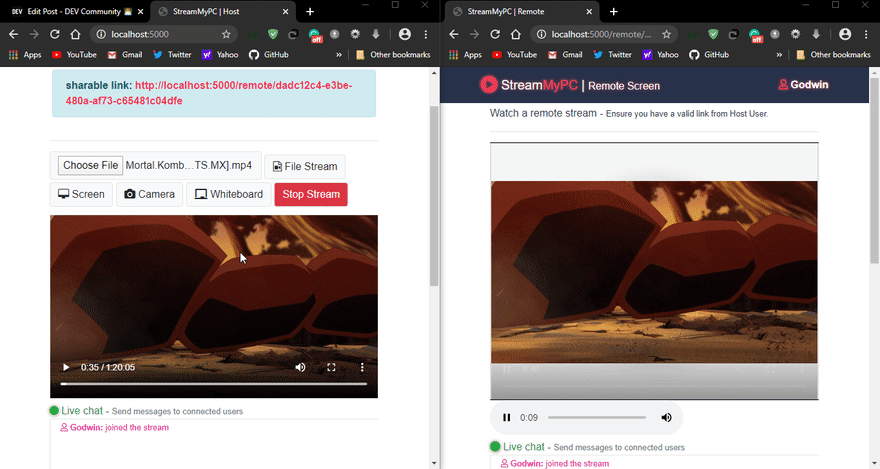Open Chrome menu dots in right window
The image size is (880, 469).
866,34
